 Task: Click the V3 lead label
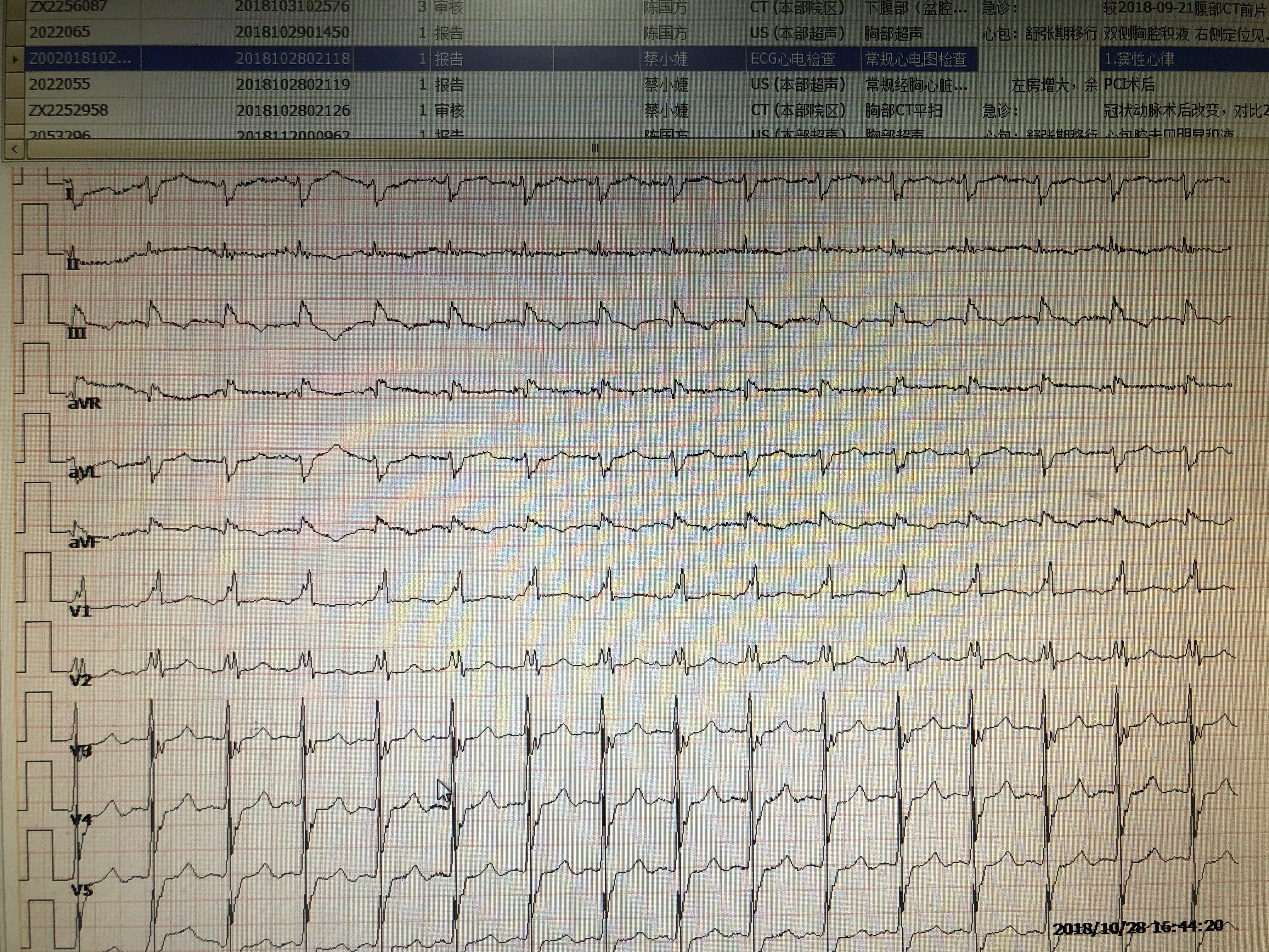[81, 750]
